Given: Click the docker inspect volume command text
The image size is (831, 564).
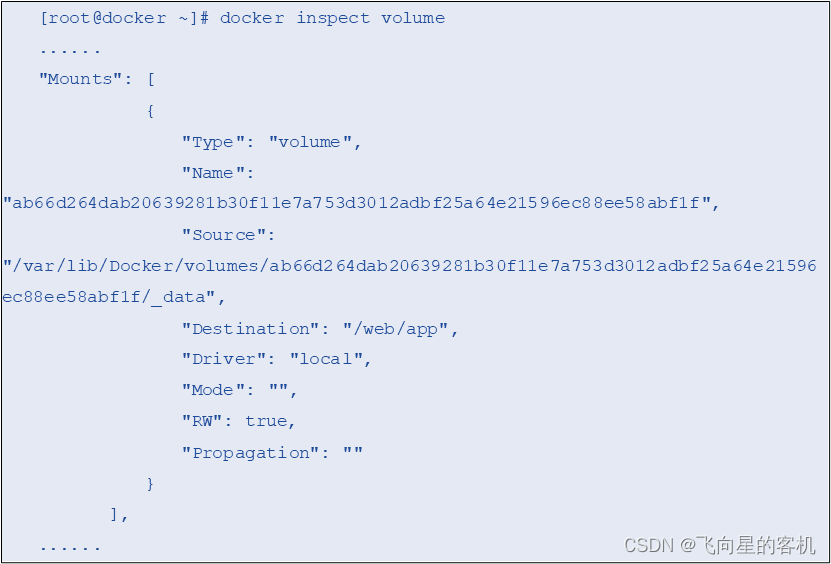Looking at the screenshot, I should [332, 18].
